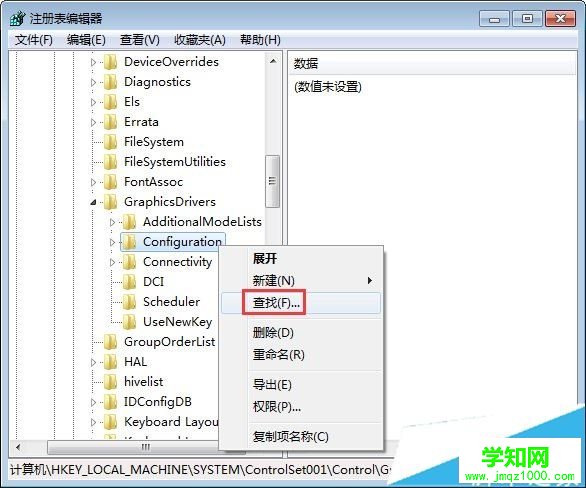
Task: Open the 查看(V) menu
Action: tap(140, 40)
